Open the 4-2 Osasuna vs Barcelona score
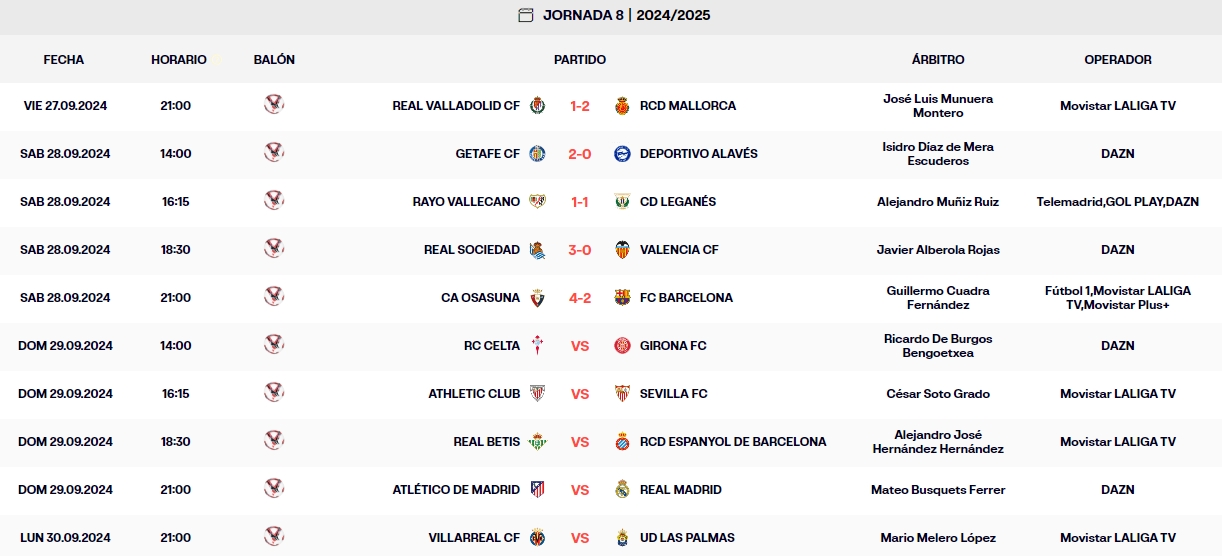 [580, 298]
